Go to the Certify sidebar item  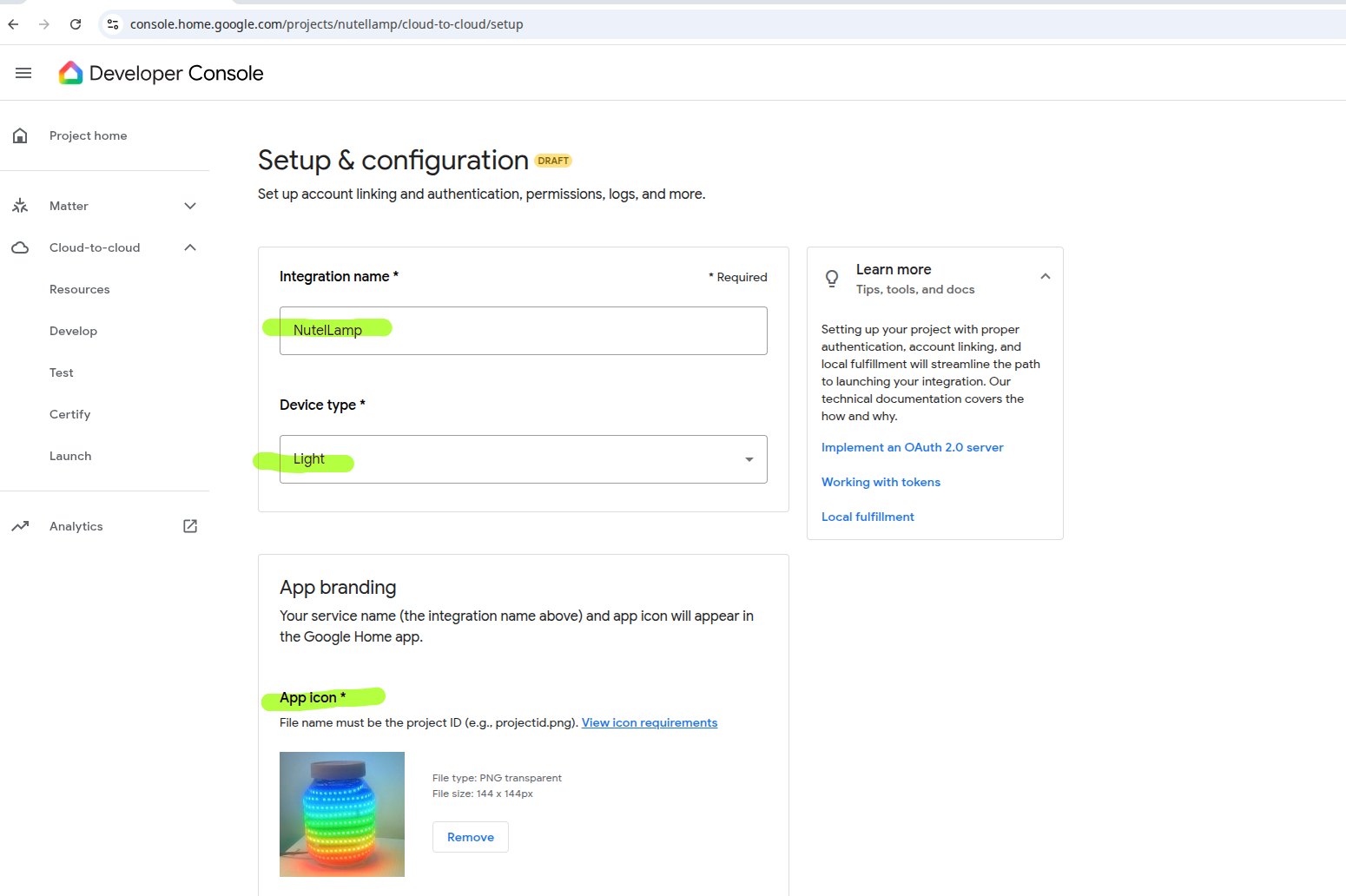69,414
